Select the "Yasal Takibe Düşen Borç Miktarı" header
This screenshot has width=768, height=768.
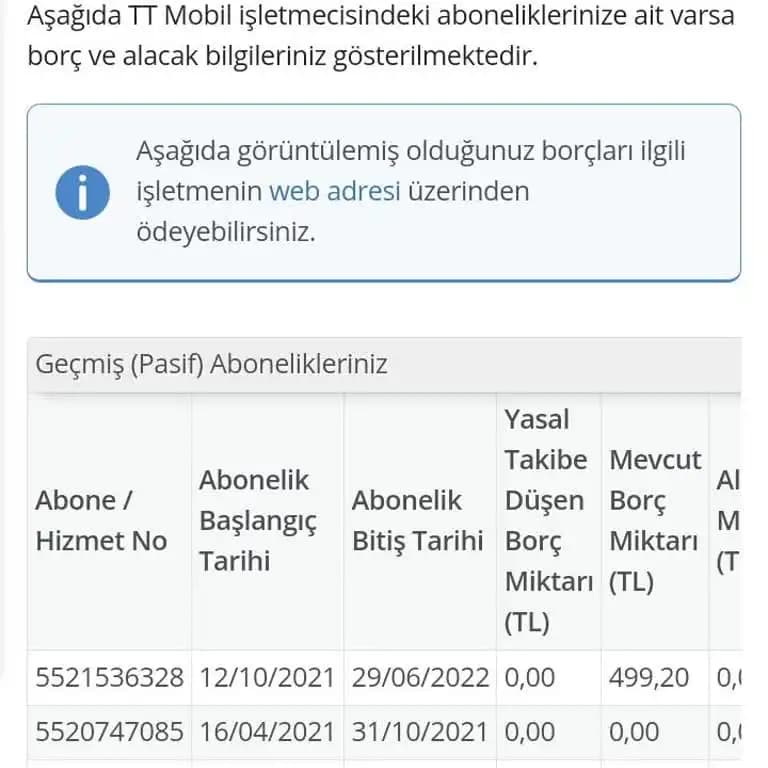(x=545, y=520)
